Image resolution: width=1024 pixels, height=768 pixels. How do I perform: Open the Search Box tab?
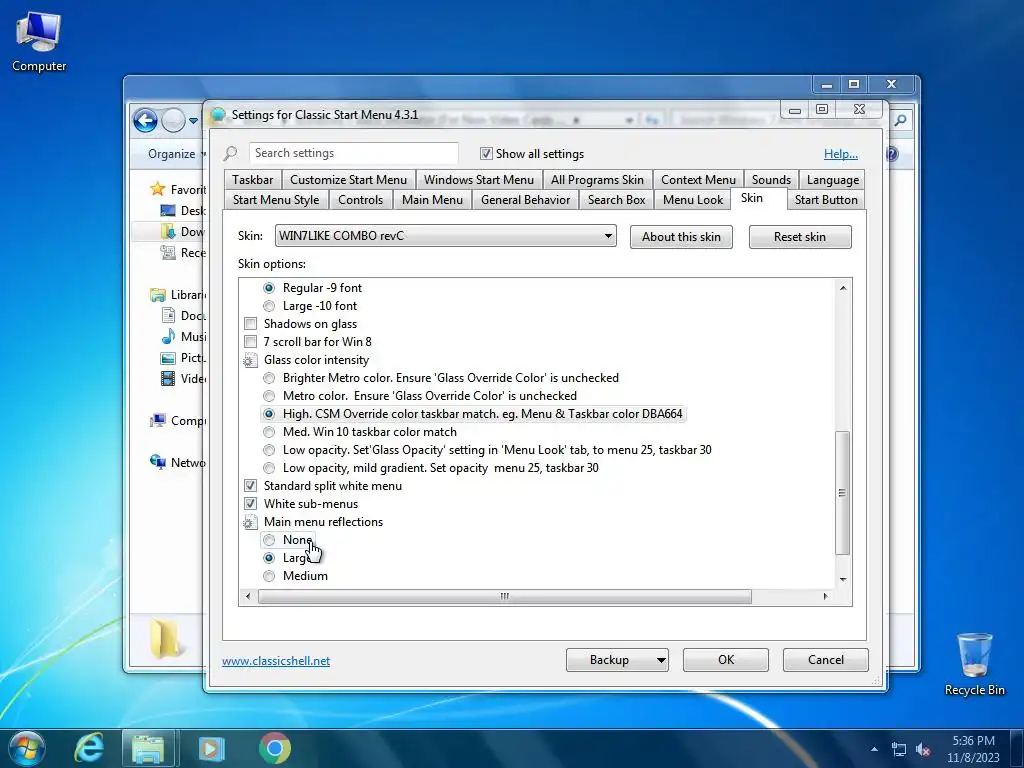click(x=616, y=200)
